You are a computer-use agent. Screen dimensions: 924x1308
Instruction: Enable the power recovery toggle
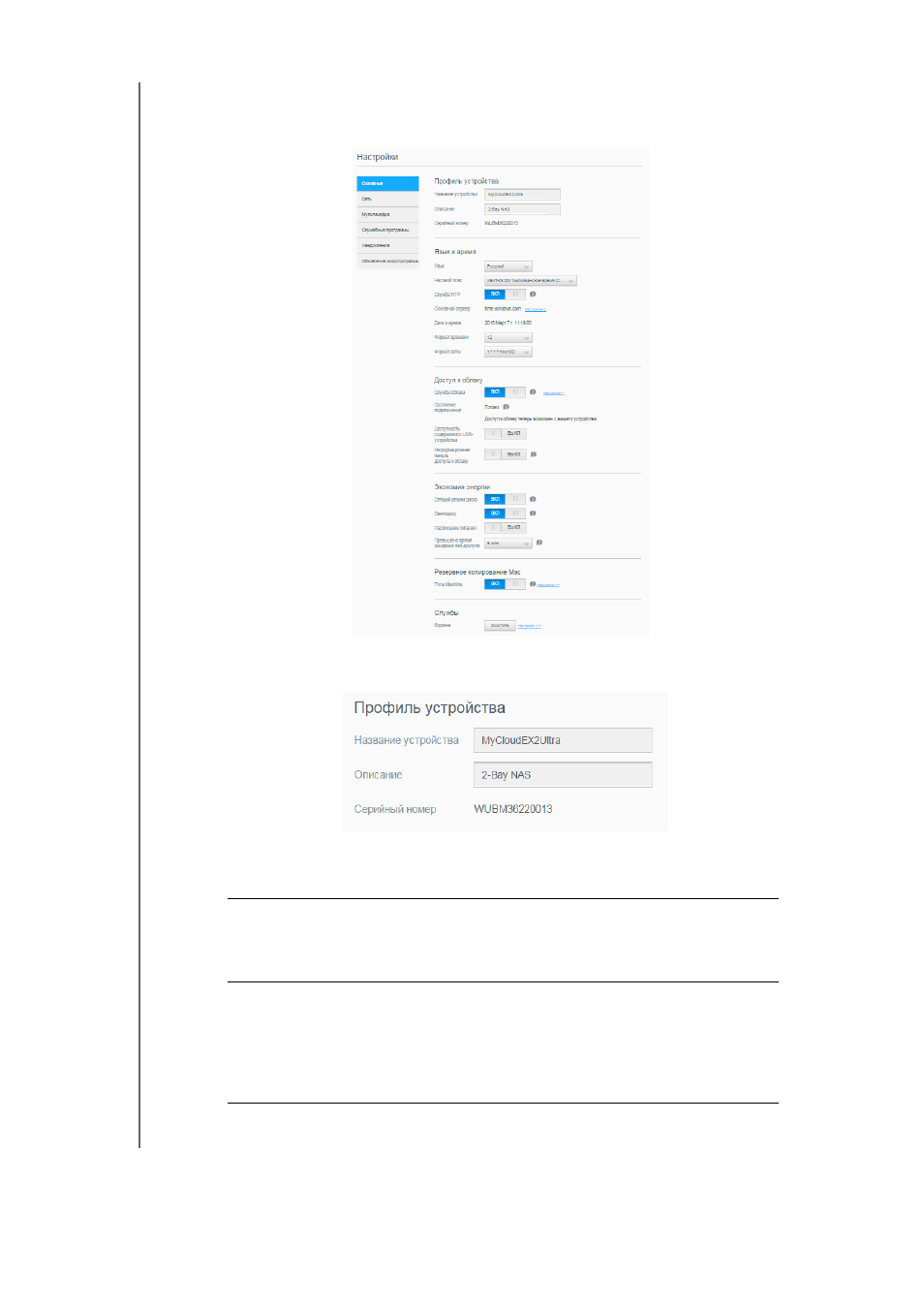pyautogui.click(x=505, y=528)
